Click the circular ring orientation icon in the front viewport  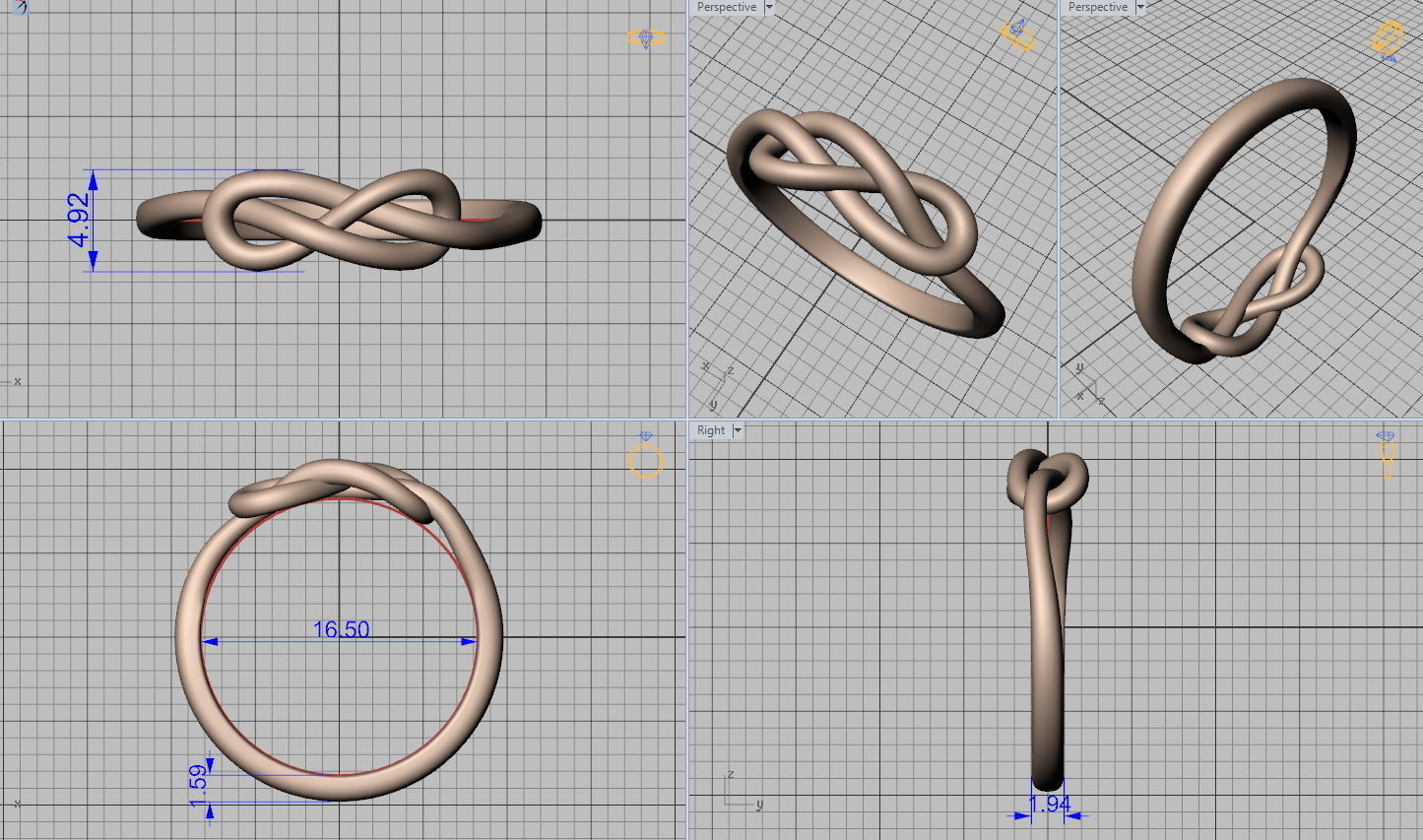[x=645, y=456]
